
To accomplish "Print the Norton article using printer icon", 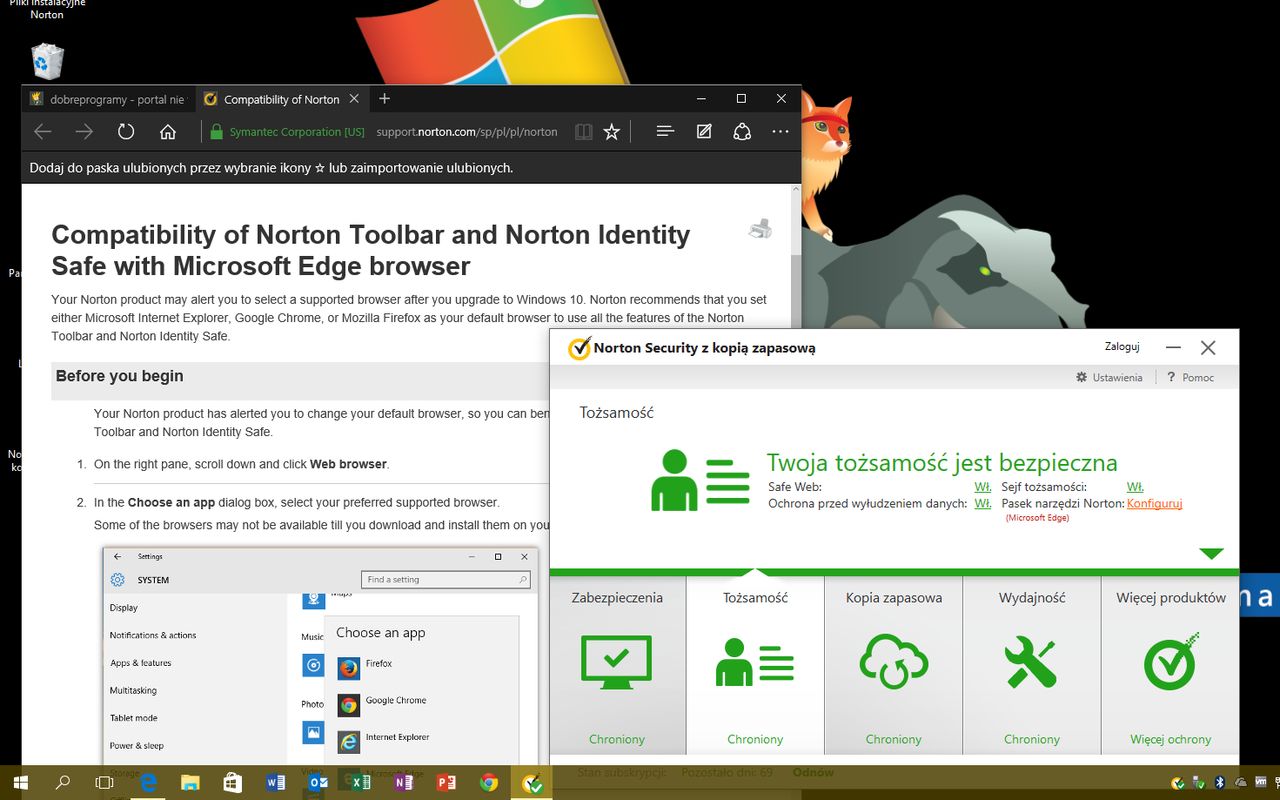I will tap(760, 228).
